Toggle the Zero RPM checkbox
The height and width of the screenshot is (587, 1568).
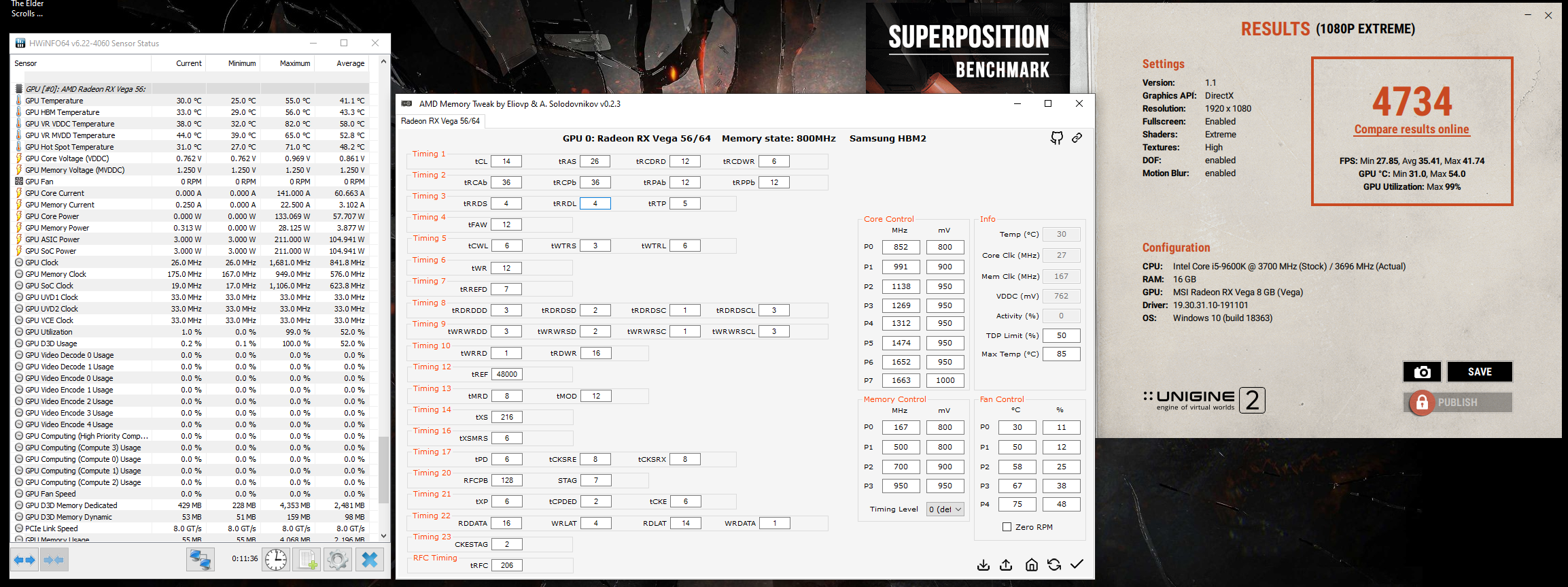coord(1007,527)
